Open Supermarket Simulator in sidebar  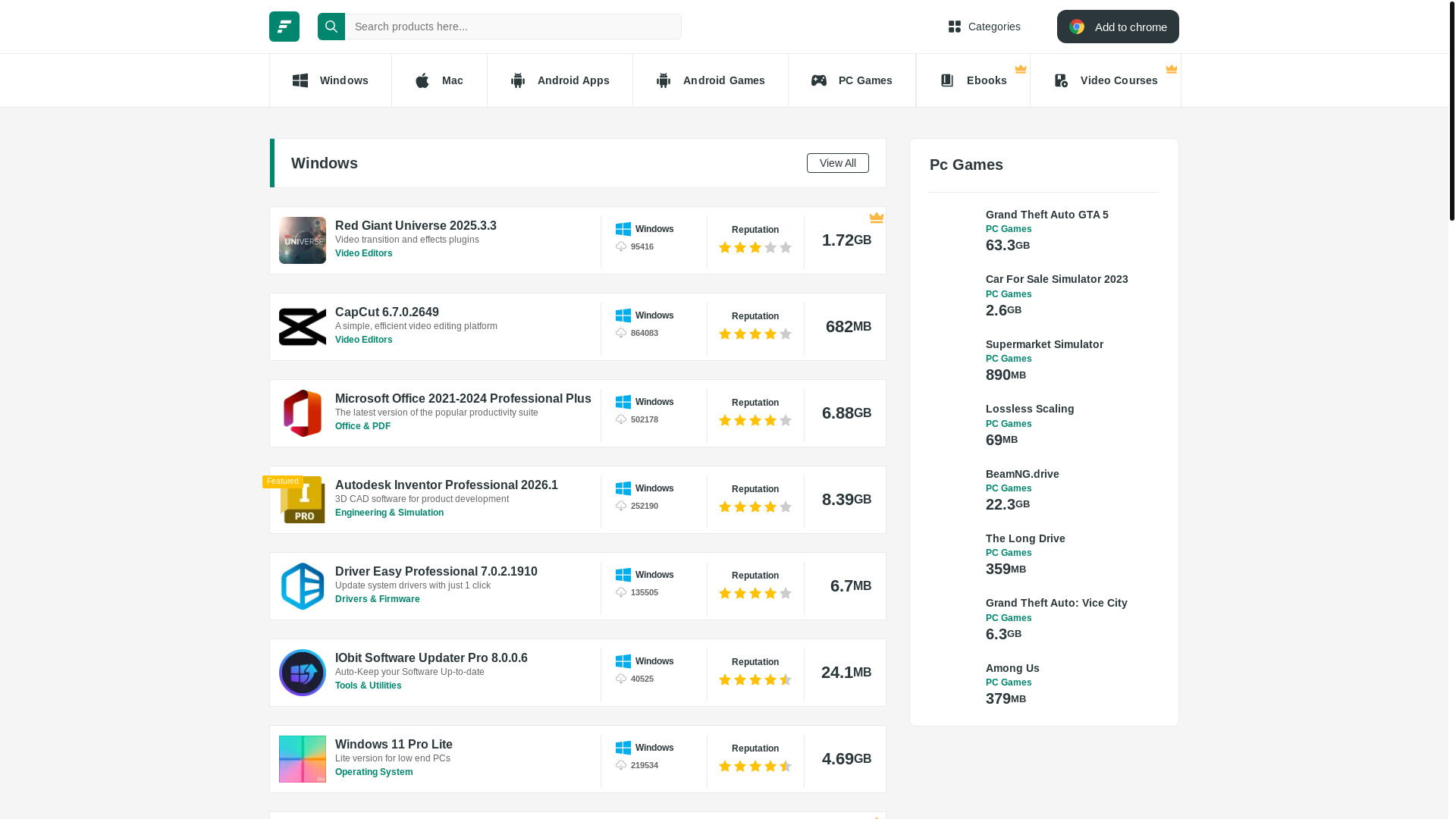(x=1045, y=344)
